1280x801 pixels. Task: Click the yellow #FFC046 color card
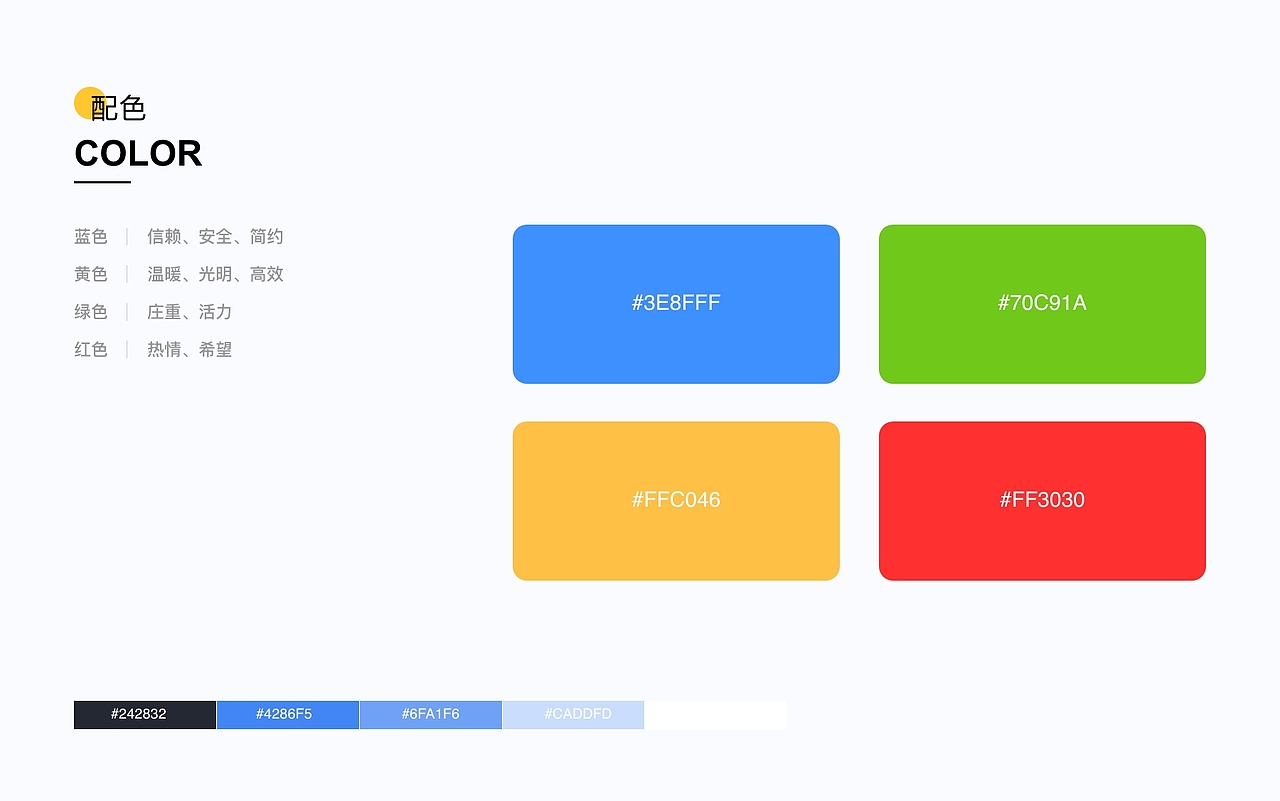coord(676,501)
